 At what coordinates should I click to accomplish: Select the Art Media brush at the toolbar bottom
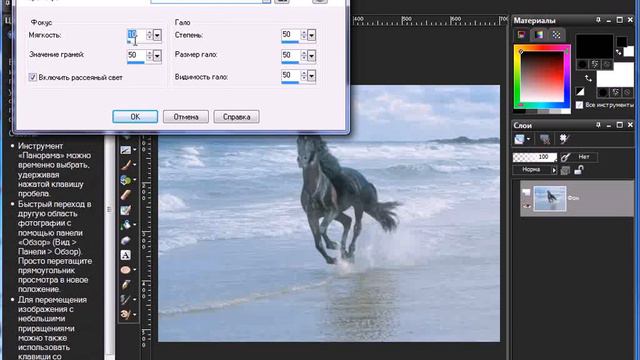coord(126,314)
